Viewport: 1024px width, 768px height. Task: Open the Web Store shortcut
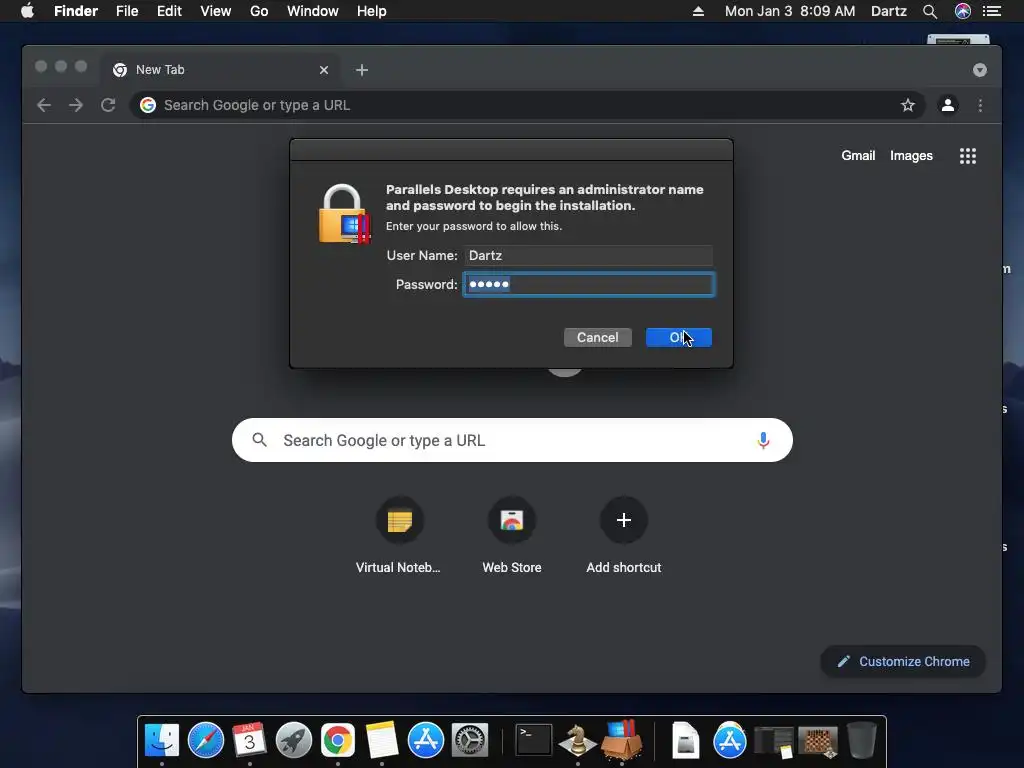coord(512,536)
